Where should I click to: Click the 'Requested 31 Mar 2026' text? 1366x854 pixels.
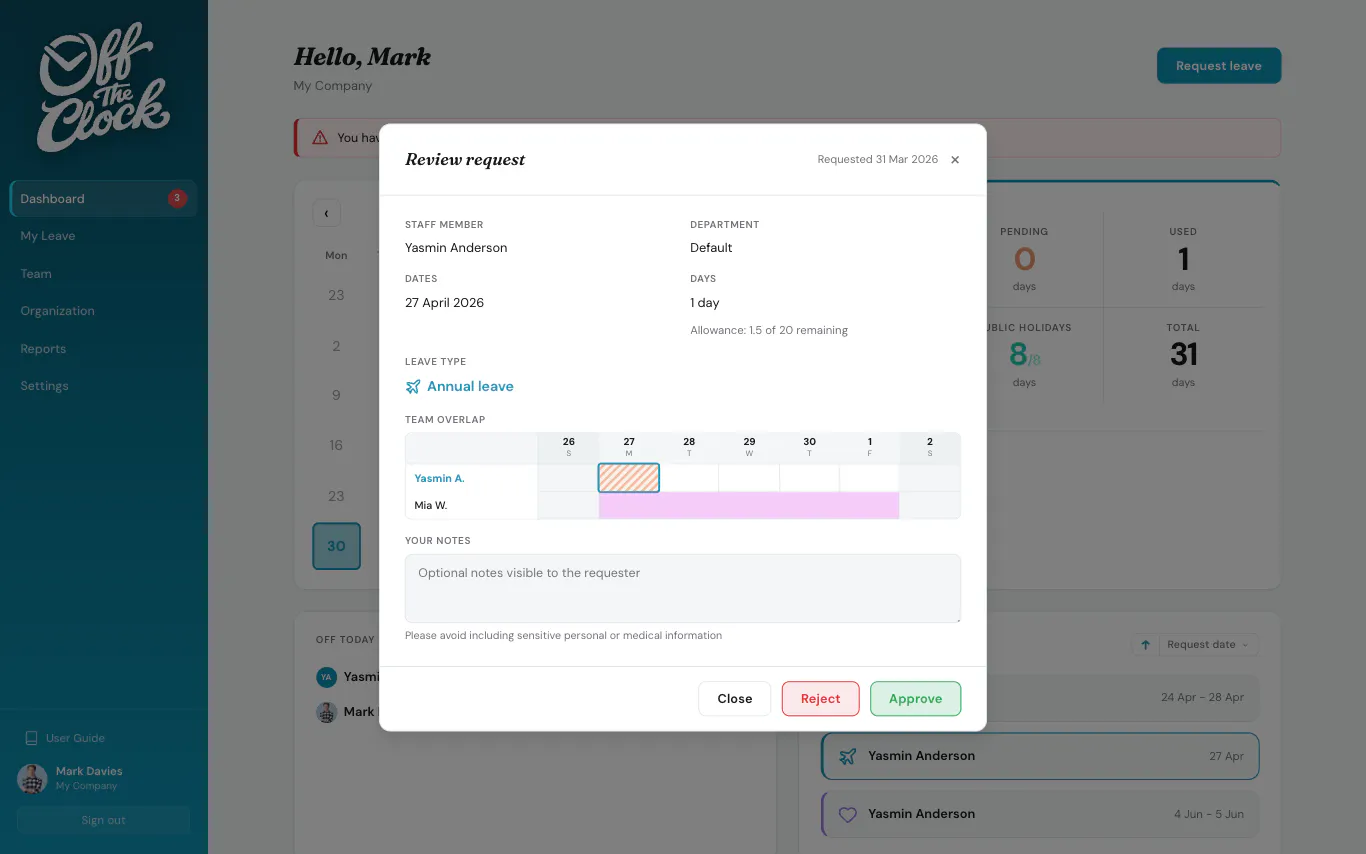pyautogui.click(x=877, y=159)
